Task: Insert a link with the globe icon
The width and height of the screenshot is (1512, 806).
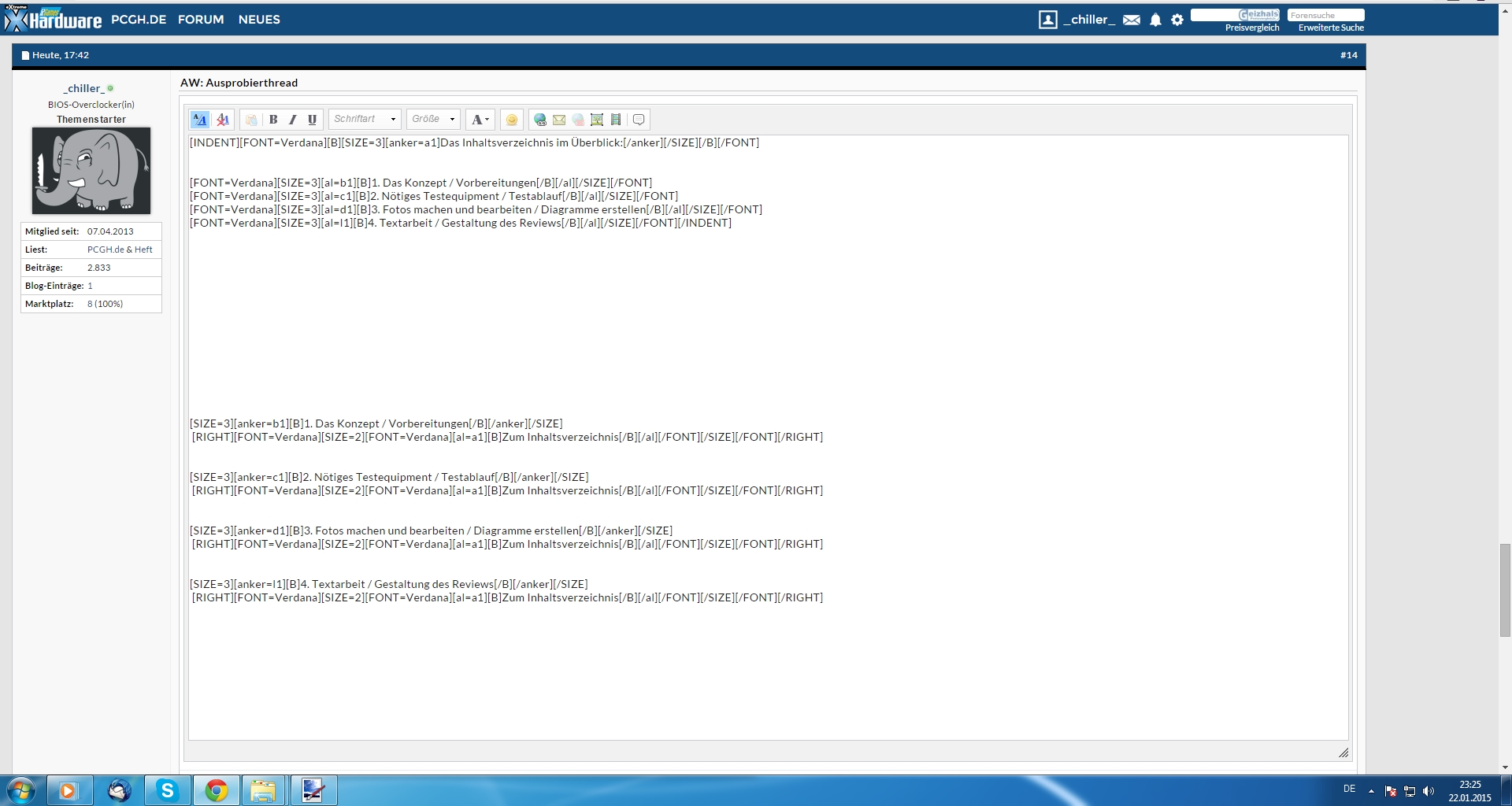Action: [x=540, y=120]
